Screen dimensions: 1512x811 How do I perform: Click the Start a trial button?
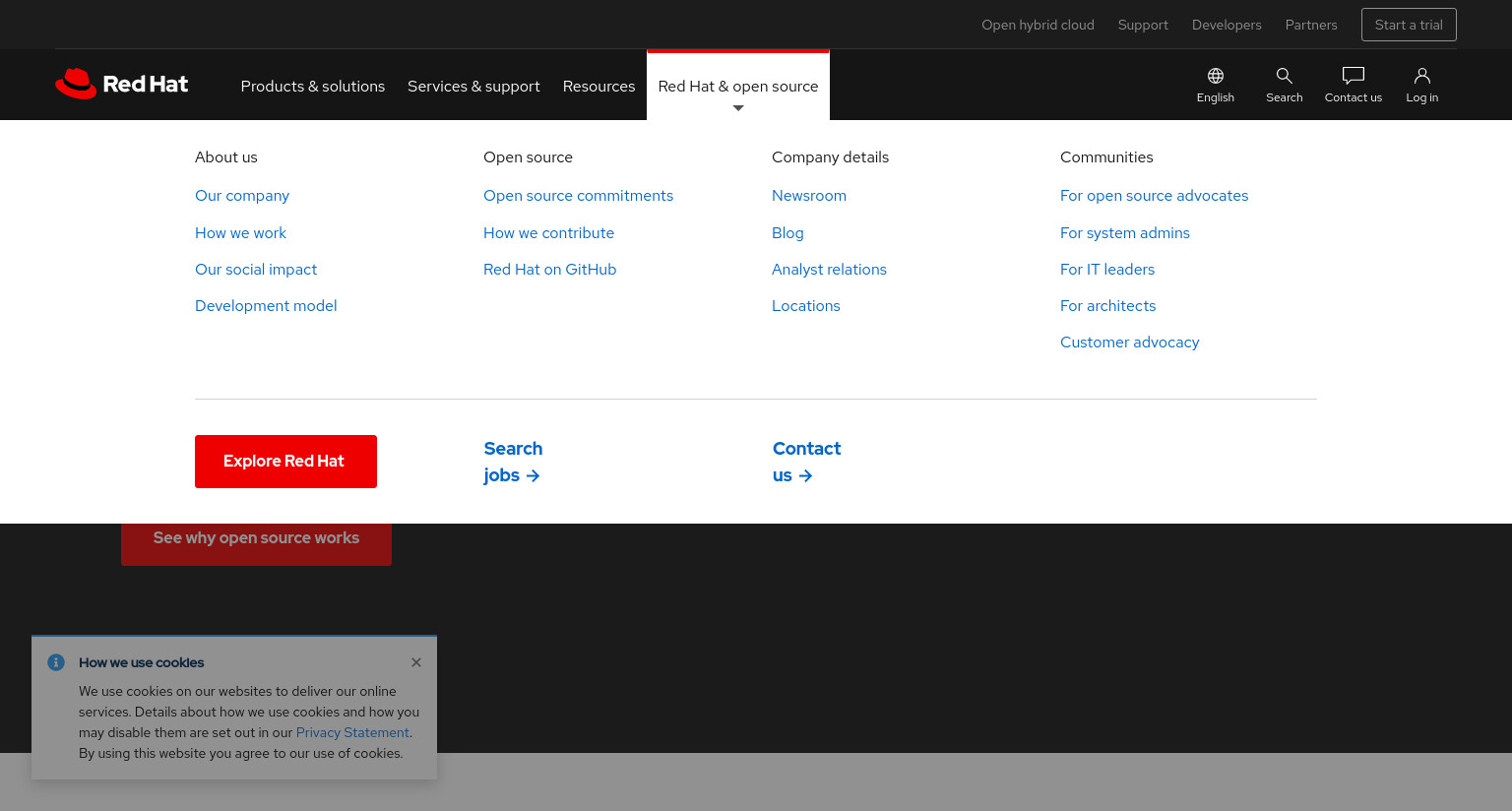1409,25
